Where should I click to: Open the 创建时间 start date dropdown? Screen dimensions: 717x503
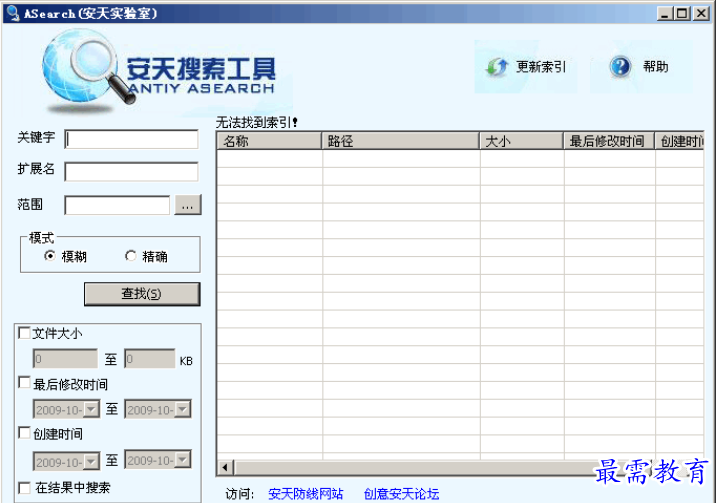[91, 461]
